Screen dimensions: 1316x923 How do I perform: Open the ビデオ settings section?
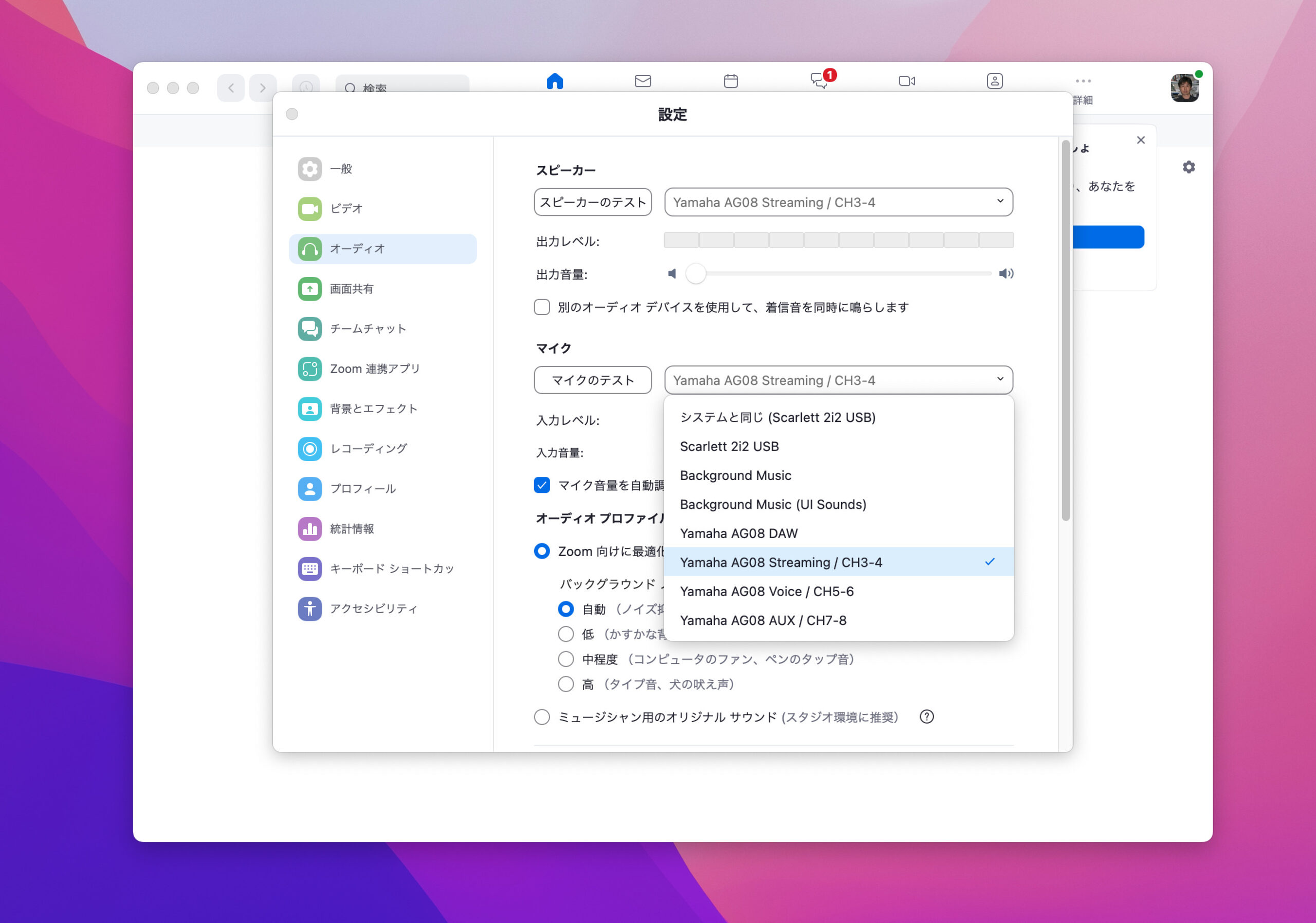pos(382,209)
